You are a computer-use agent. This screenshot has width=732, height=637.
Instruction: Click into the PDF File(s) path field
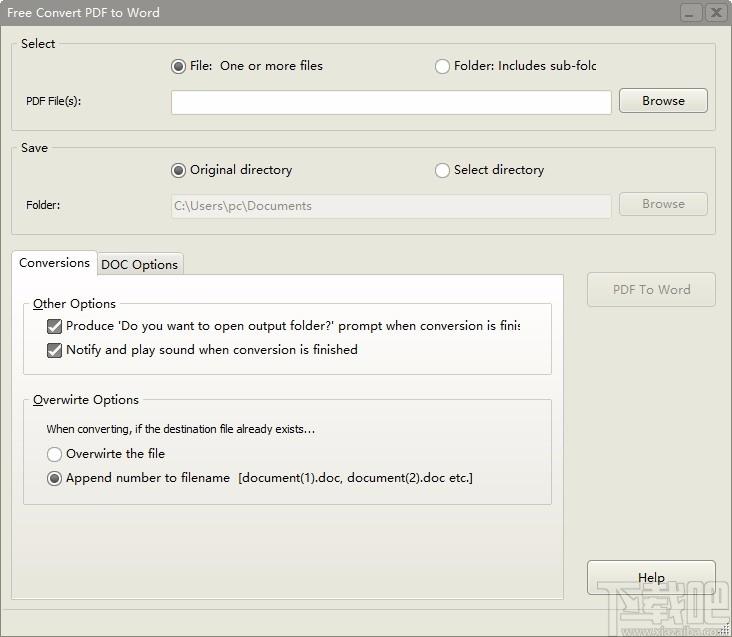391,102
